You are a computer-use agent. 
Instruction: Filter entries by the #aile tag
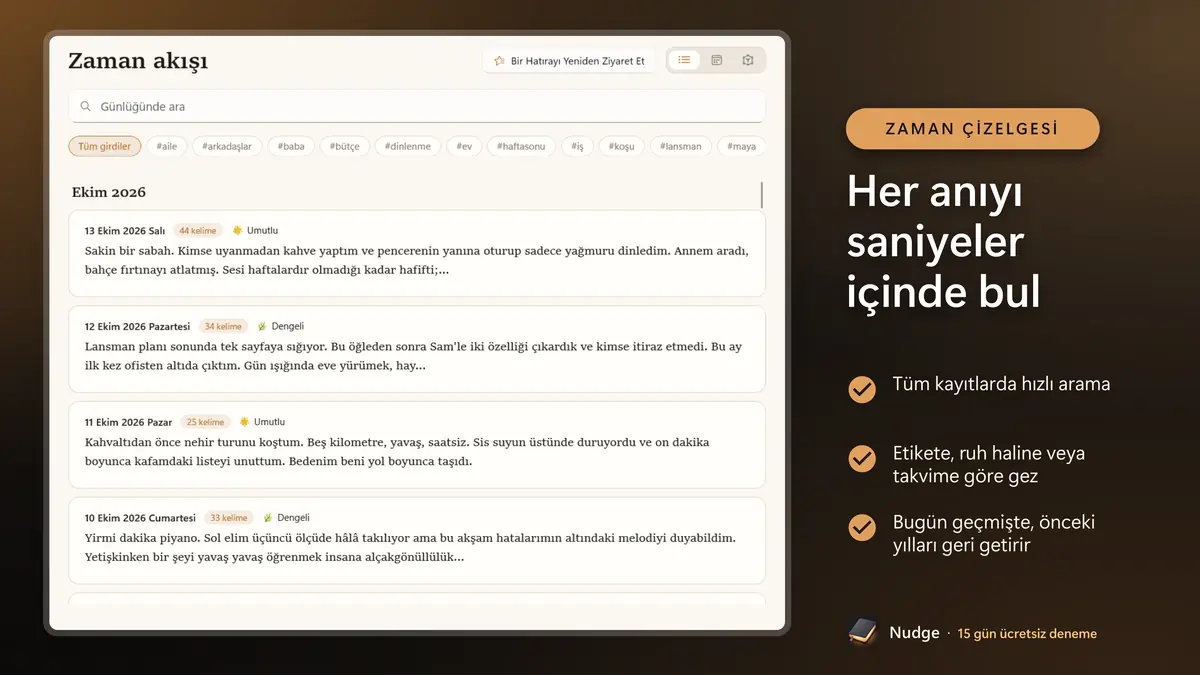pyautogui.click(x=167, y=146)
